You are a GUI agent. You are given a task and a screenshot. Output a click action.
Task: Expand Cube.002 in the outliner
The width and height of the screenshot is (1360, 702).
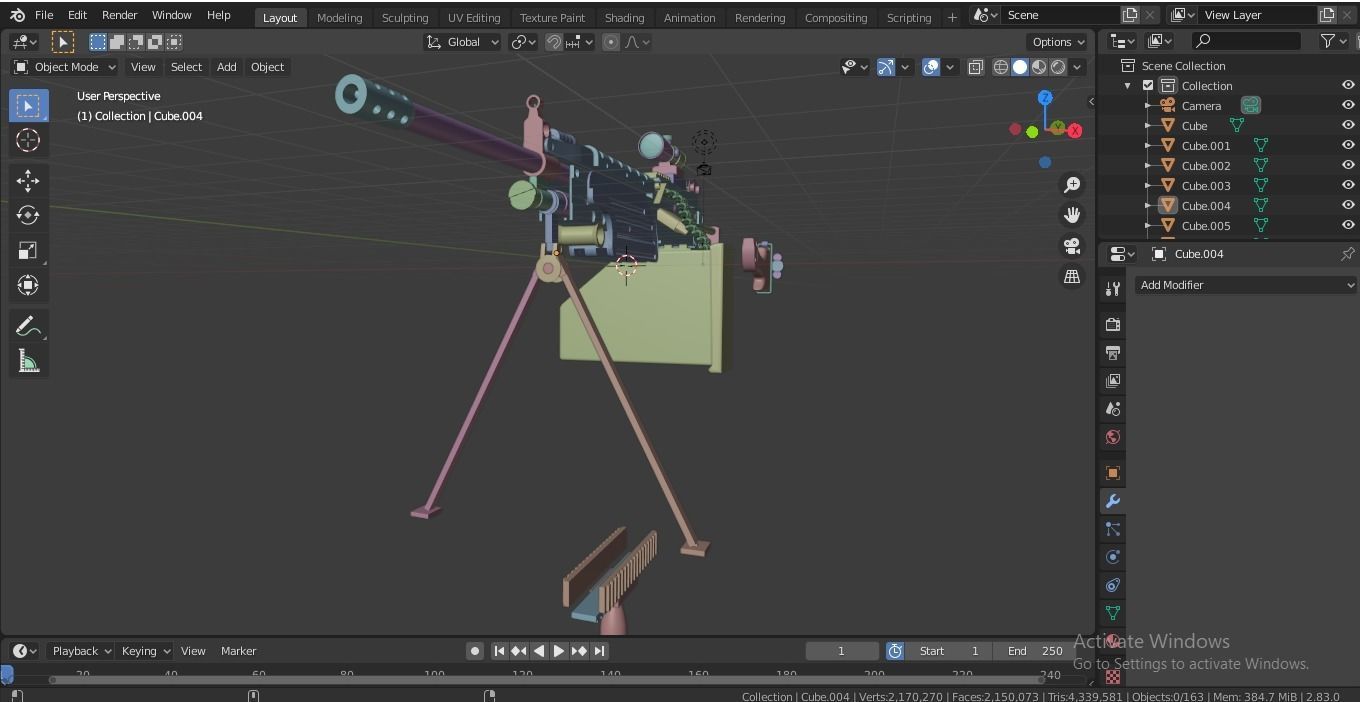click(1148, 166)
